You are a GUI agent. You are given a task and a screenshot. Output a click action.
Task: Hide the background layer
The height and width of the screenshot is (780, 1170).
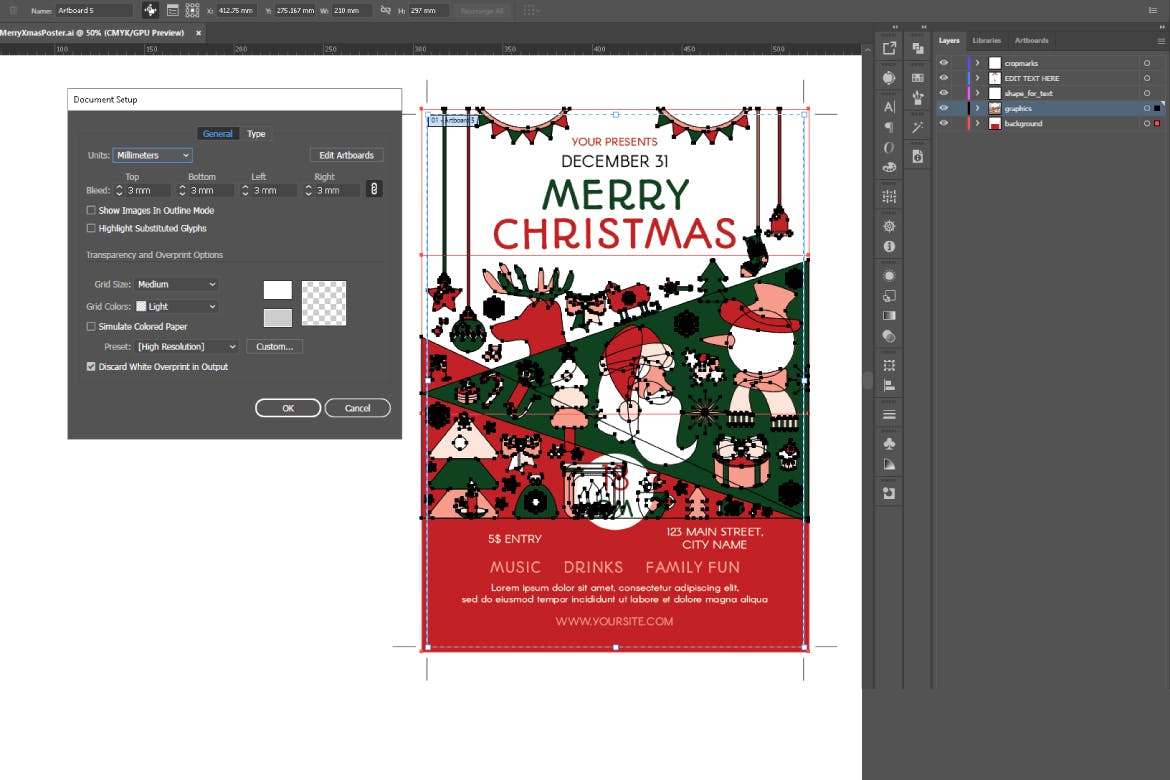943,123
